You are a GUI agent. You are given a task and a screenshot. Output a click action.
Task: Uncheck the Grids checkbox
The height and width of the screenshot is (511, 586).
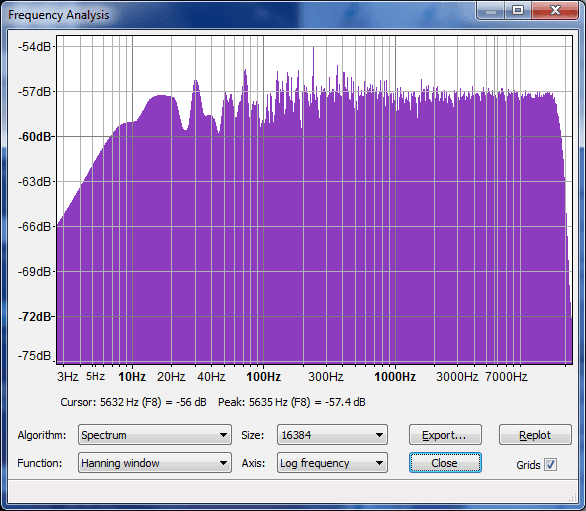coord(550,465)
